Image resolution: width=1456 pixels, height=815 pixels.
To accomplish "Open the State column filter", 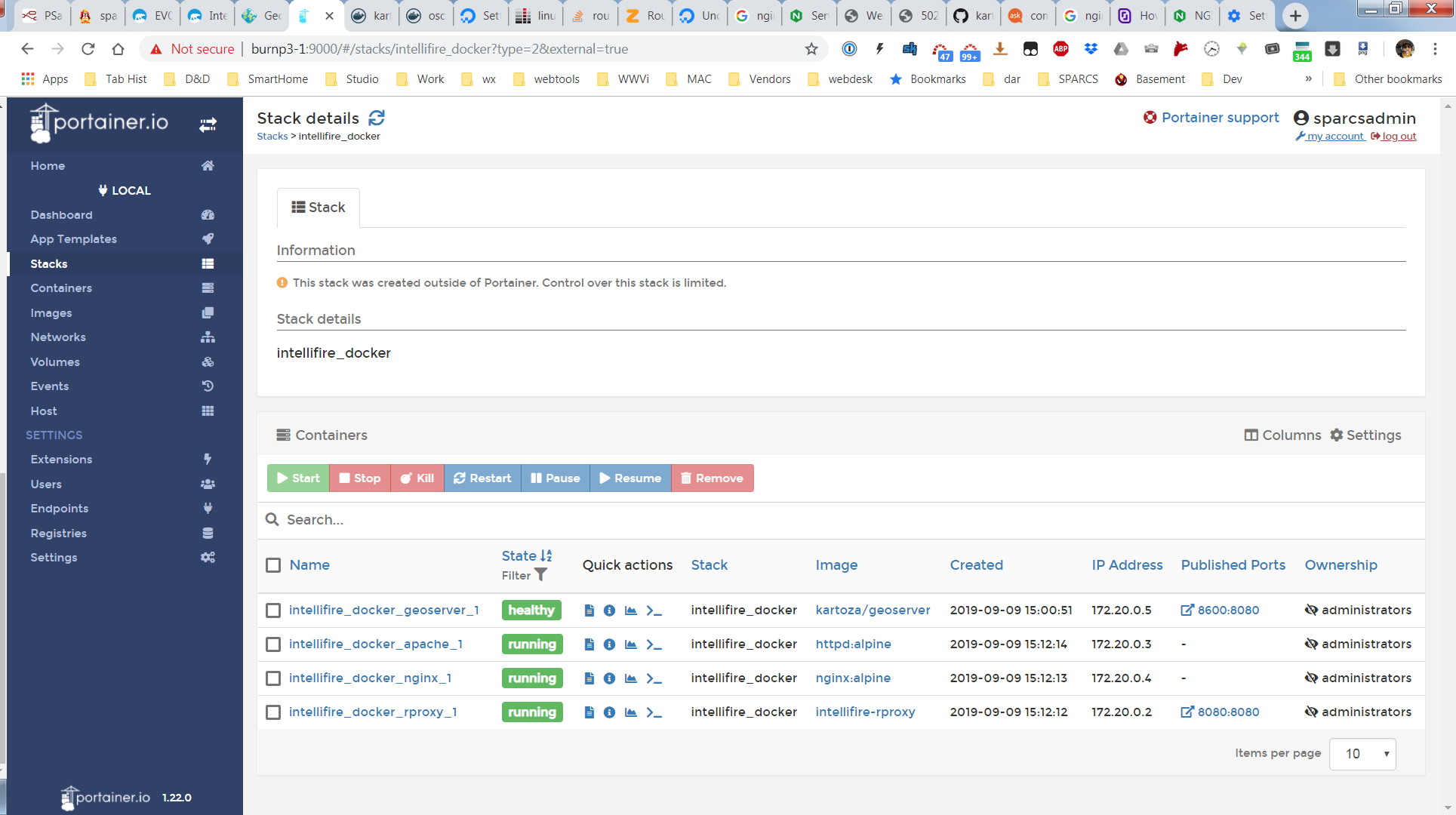I will (540, 575).
